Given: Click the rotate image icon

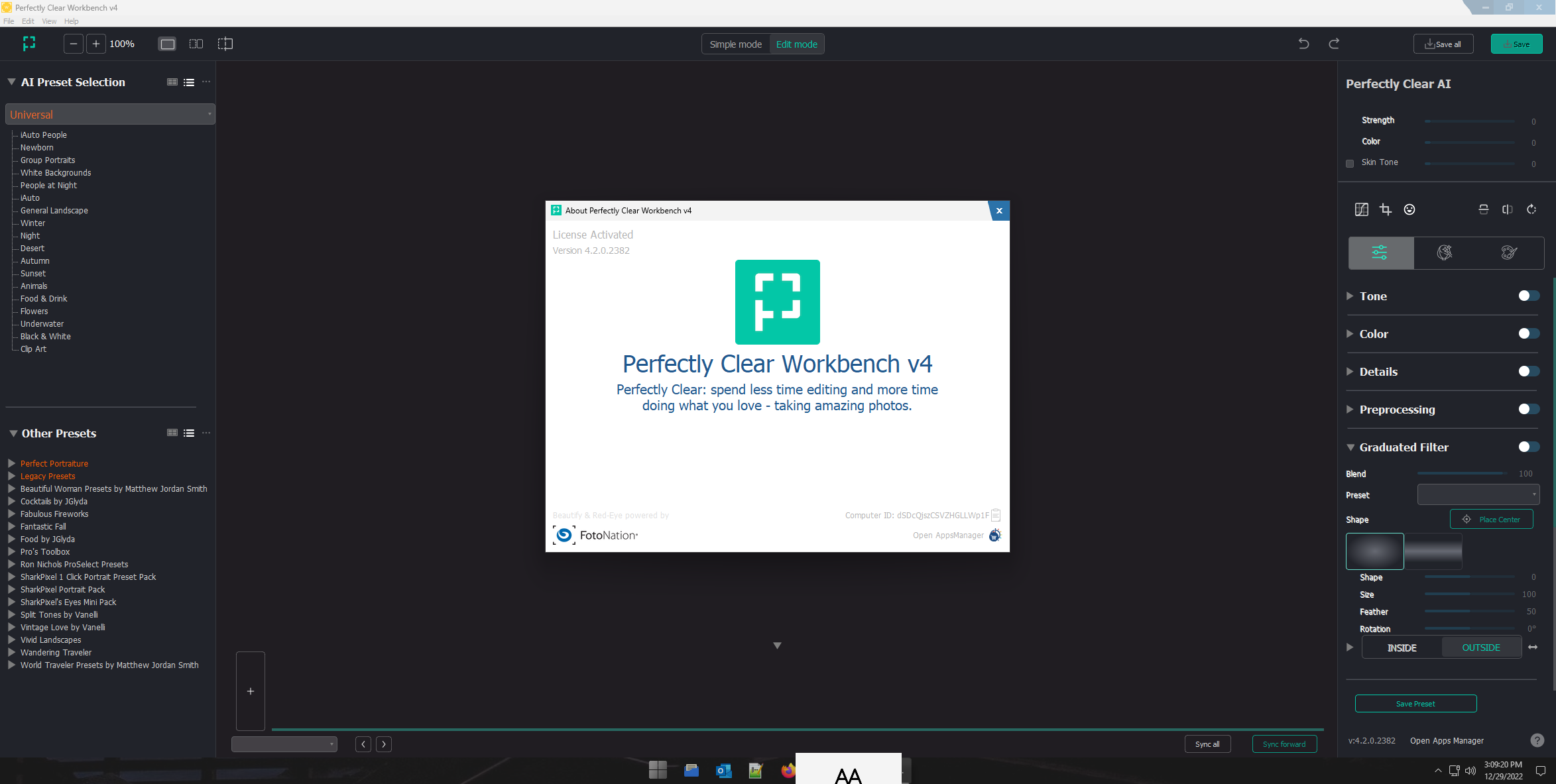Looking at the screenshot, I should coord(1531,209).
